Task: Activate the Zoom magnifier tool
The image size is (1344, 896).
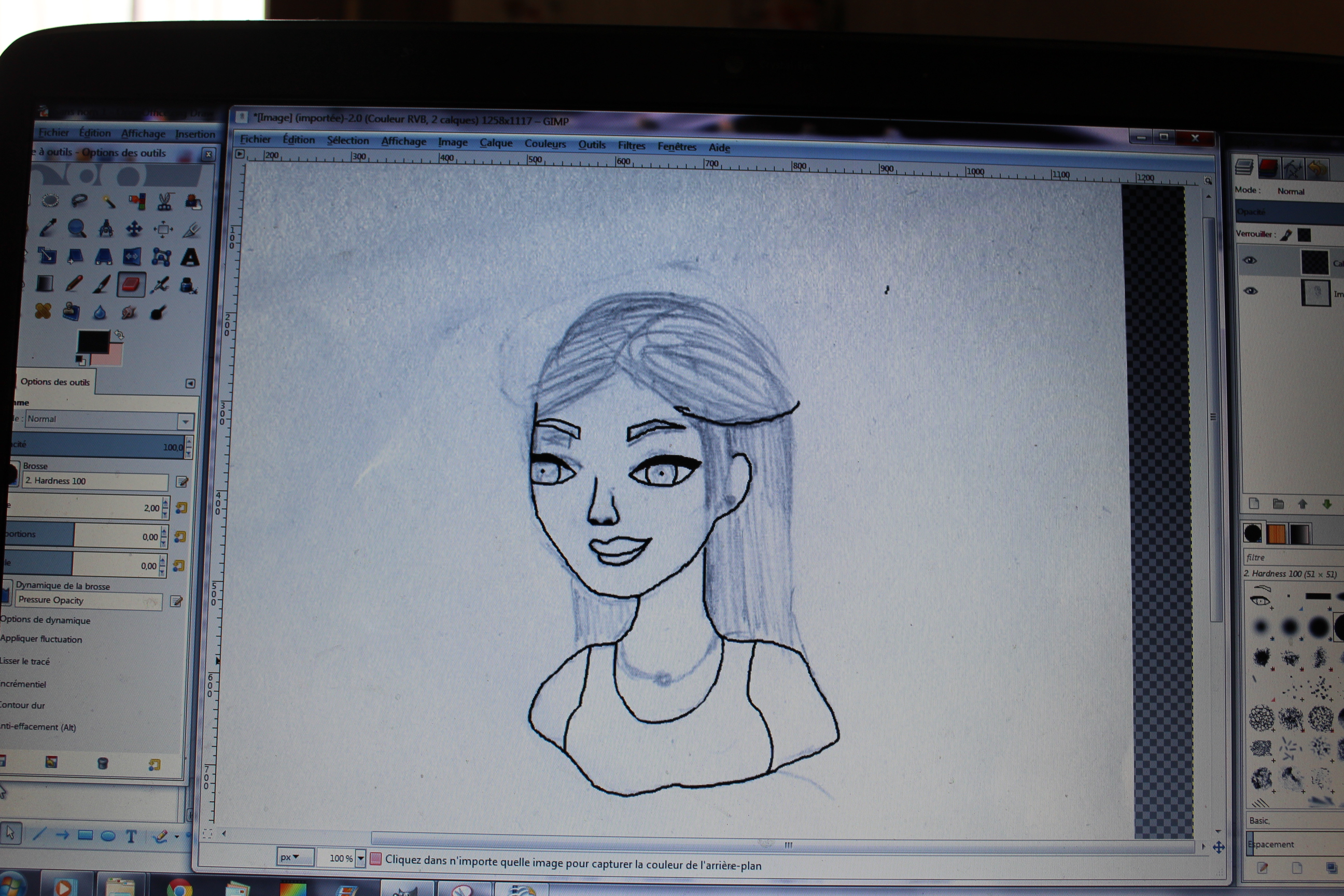Action: click(x=77, y=229)
